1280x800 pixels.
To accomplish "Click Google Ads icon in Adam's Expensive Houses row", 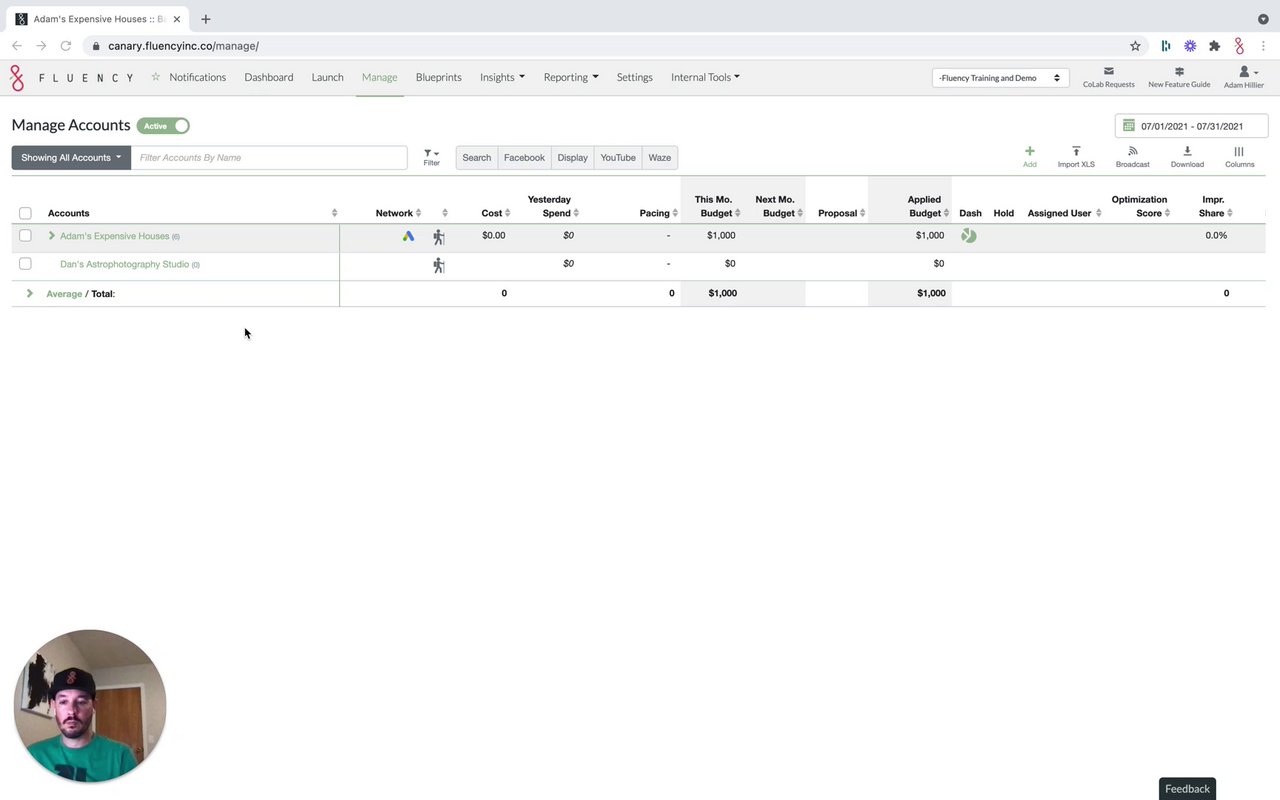I will click(408, 236).
